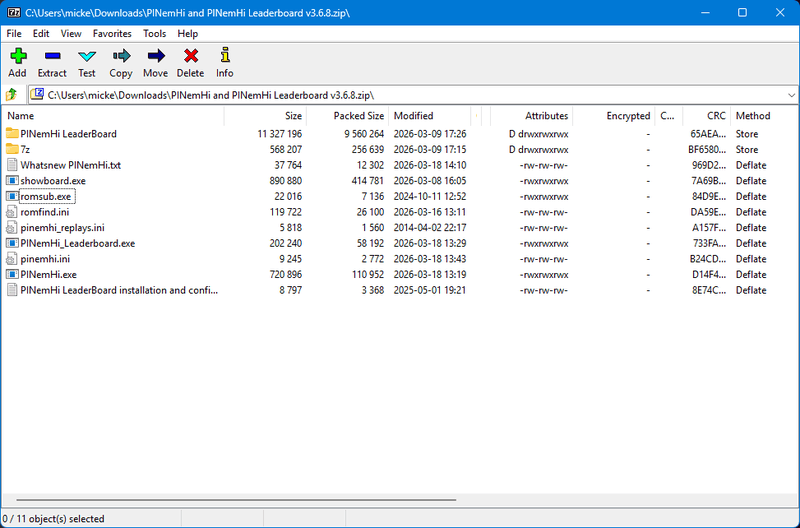Click the Add toolbar icon
This screenshot has width=800, height=528.
coord(18,55)
